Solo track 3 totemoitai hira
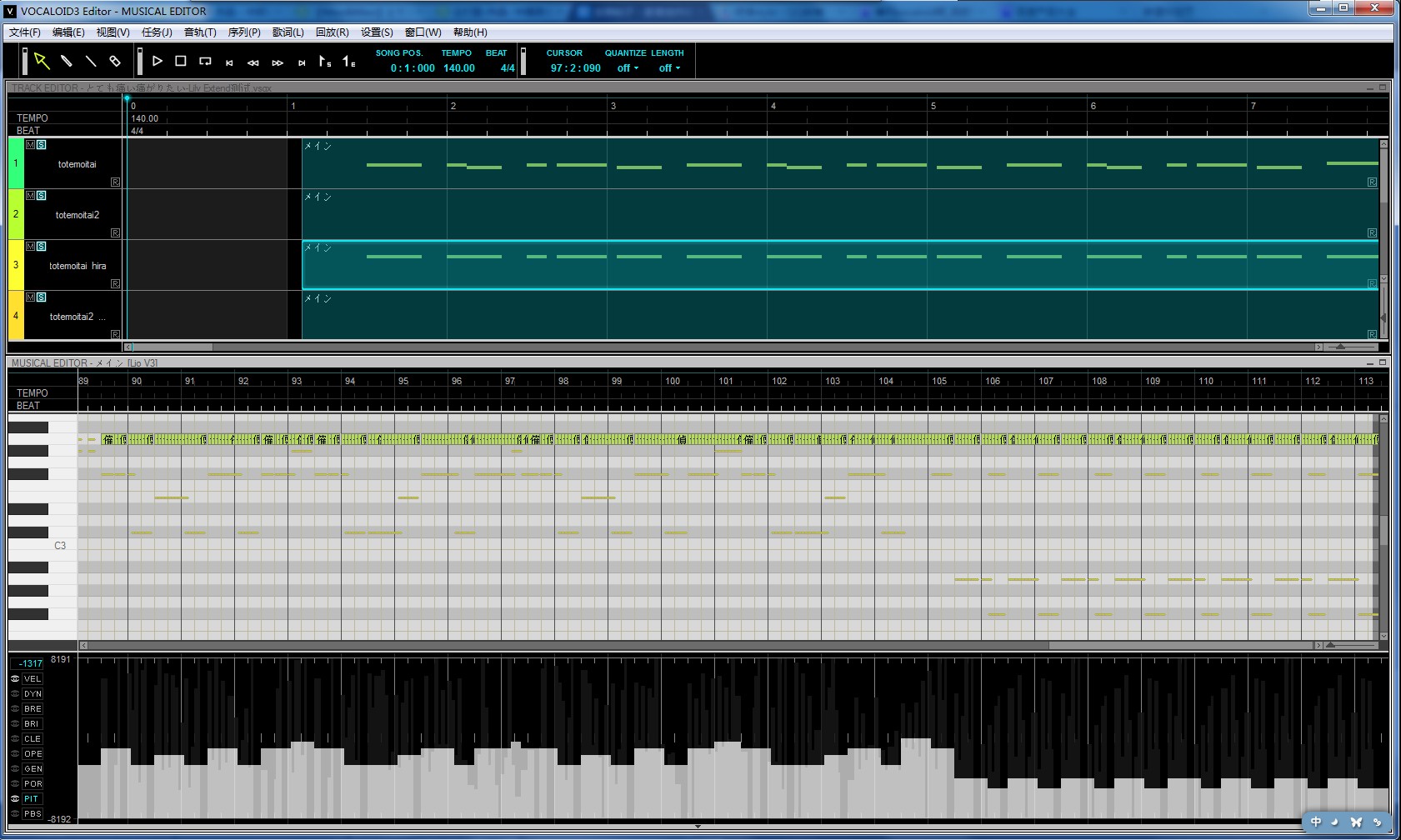This screenshot has width=1401, height=840. point(42,247)
